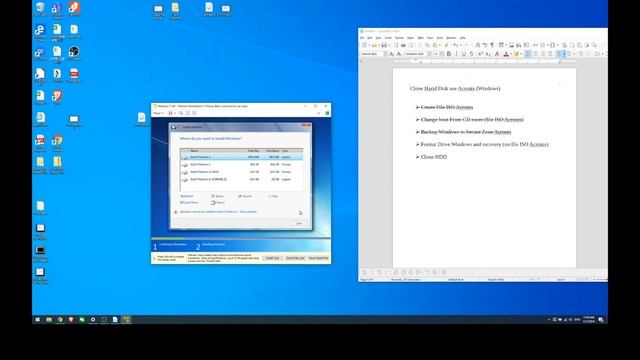
Task: Align text left in Writer
Action: coord(527,54)
